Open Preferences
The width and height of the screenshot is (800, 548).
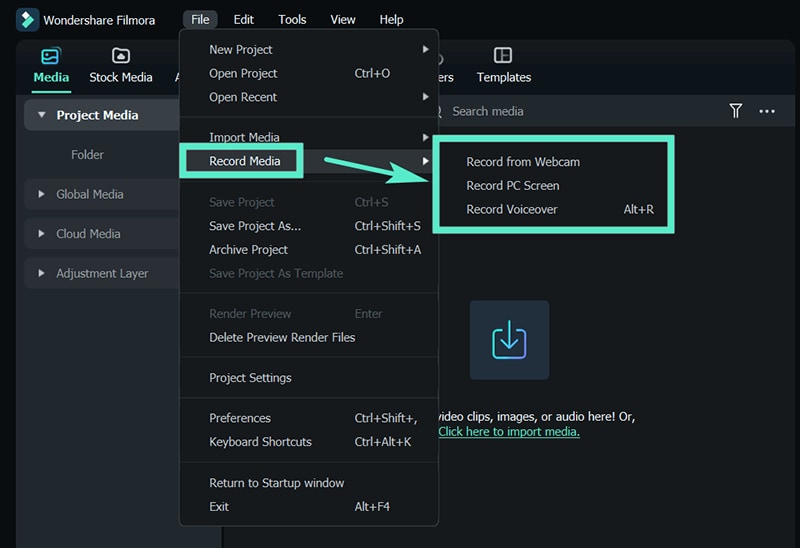pyautogui.click(x=309, y=418)
